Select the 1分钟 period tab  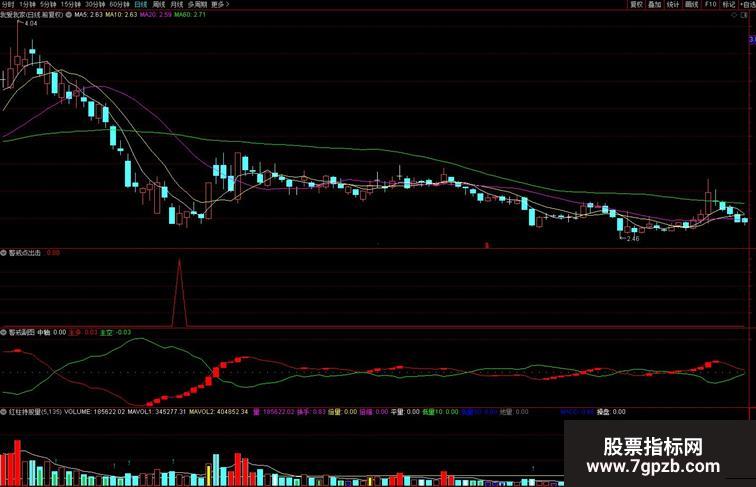pos(28,4)
